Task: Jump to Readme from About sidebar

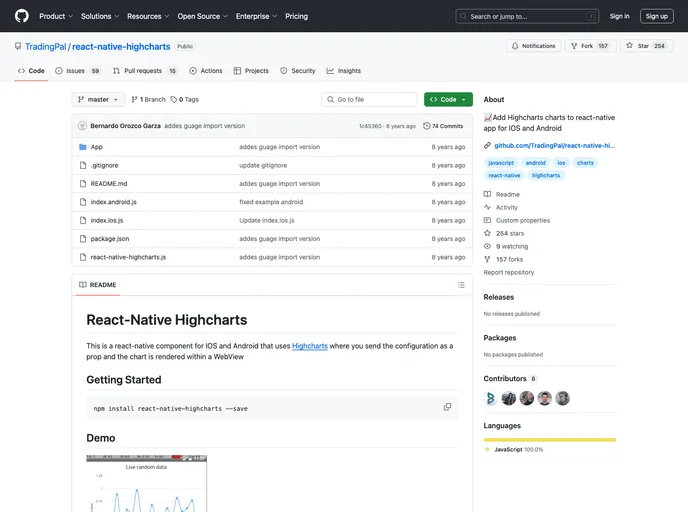Action: [x=502, y=194]
